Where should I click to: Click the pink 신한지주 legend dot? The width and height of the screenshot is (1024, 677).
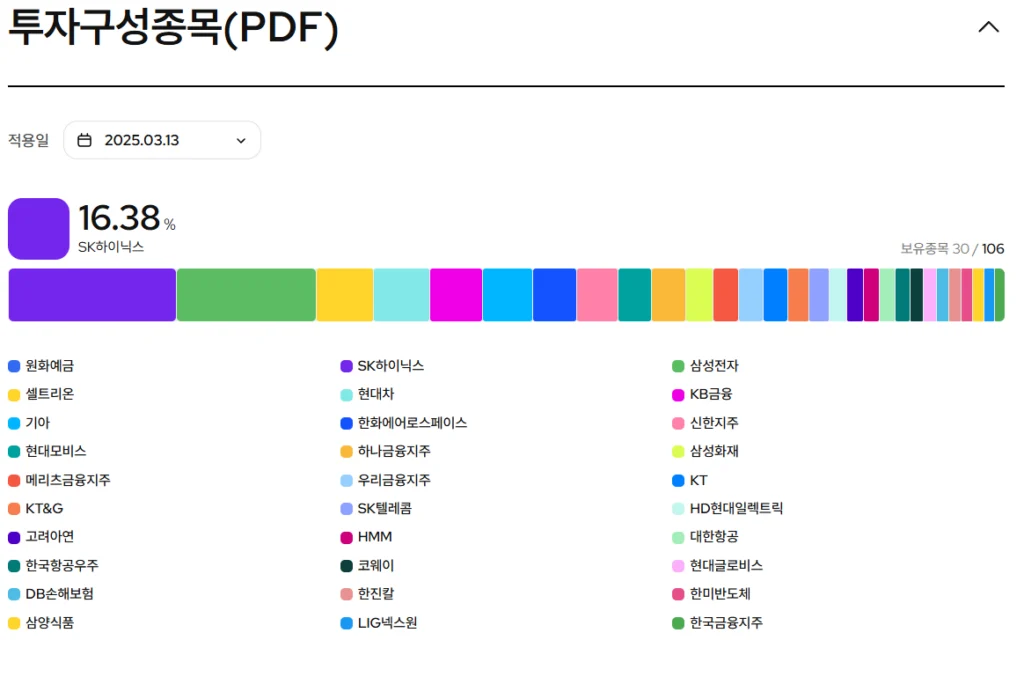click(679, 423)
